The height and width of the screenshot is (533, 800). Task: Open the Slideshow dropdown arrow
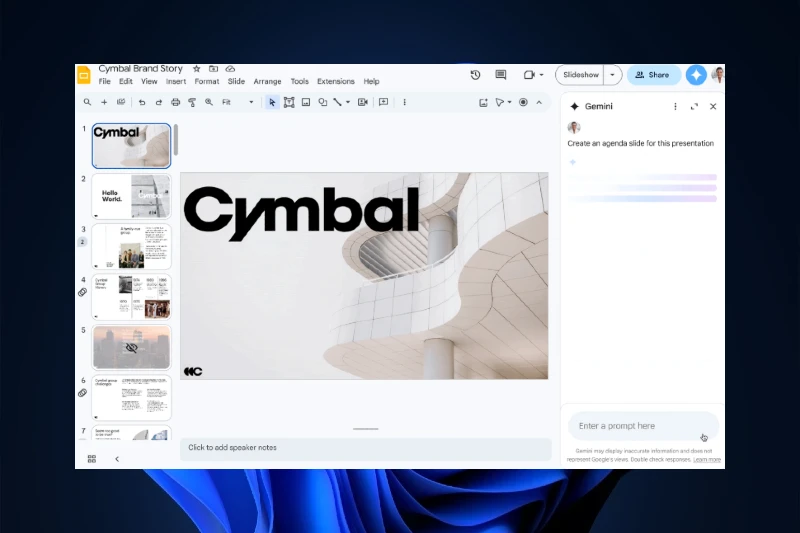613,75
